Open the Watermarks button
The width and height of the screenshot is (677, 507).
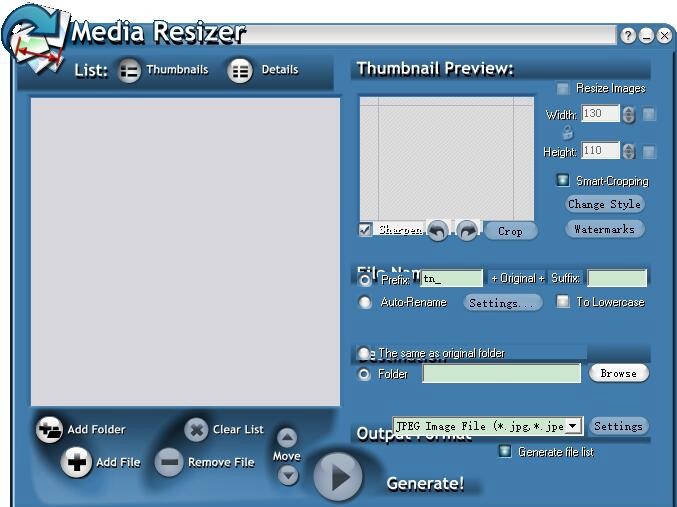(x=604, y=229)
